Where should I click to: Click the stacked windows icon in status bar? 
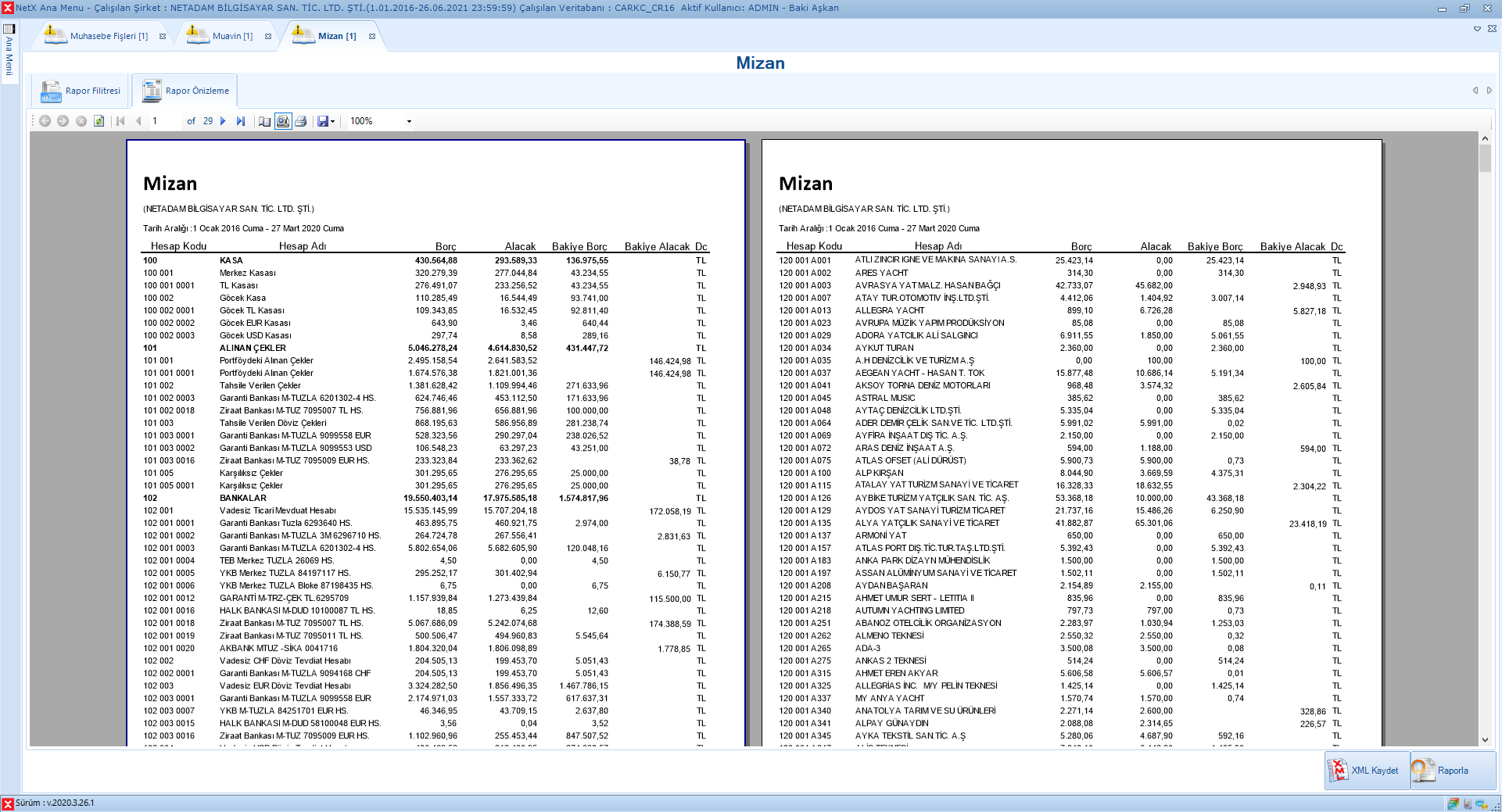(x=1452, y=803)
